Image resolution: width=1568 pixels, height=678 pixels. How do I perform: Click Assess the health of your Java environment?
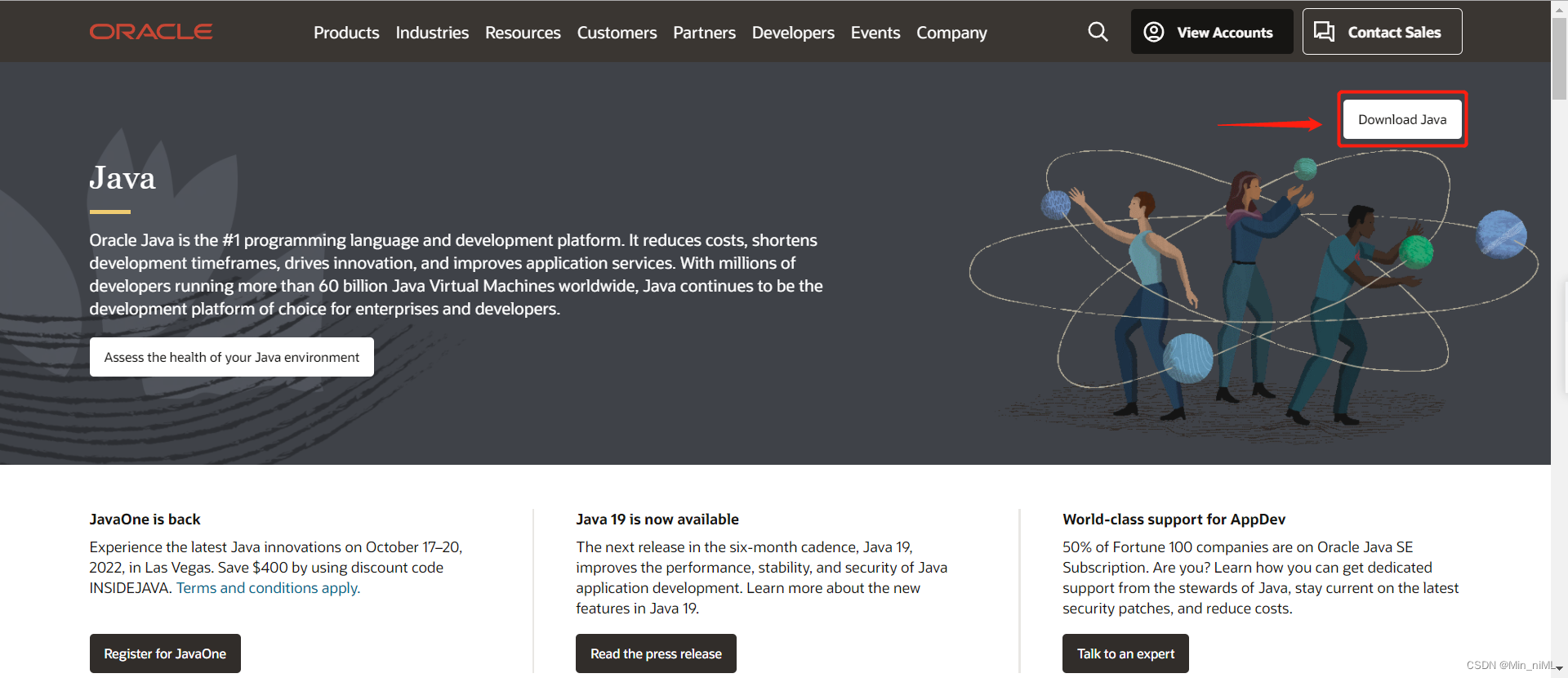(232, 357)
